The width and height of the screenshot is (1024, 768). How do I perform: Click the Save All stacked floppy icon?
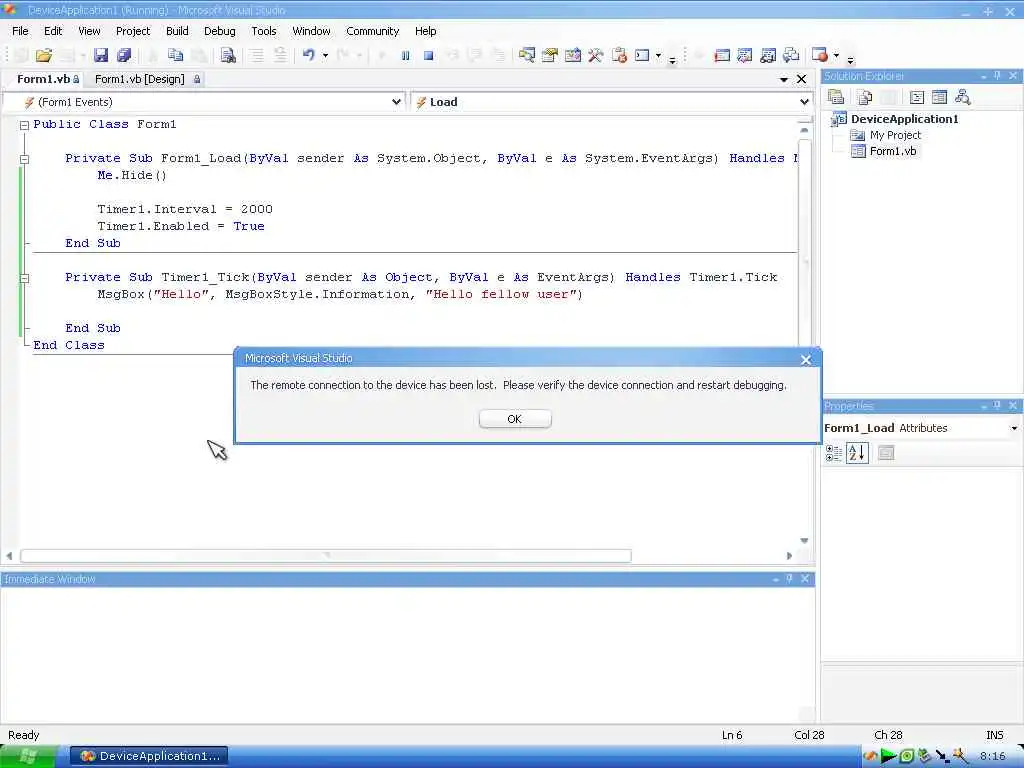click(x=123, y=56)
